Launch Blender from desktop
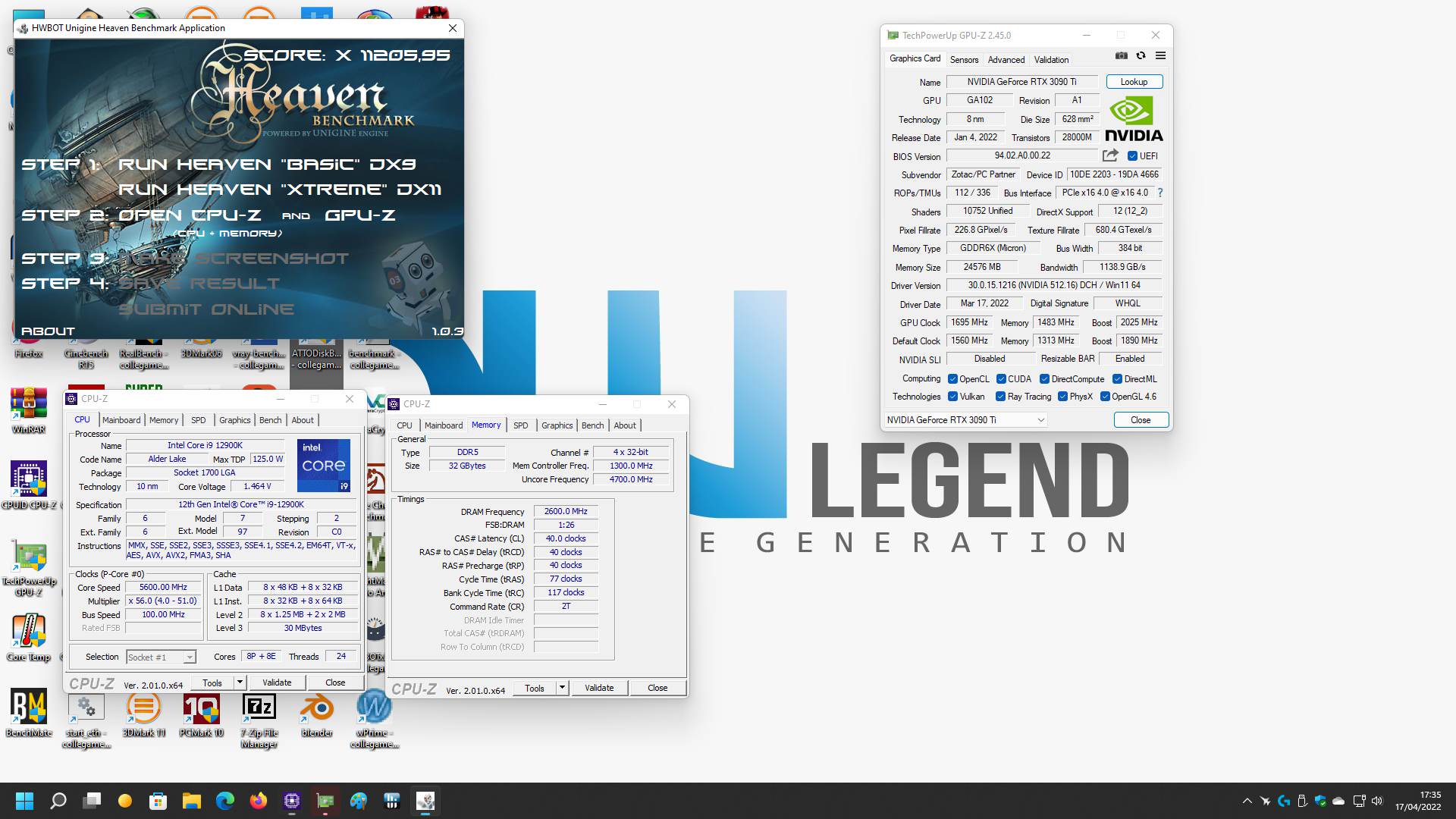The width and height of the screenshot is (1456, 819). pos(316,714)
